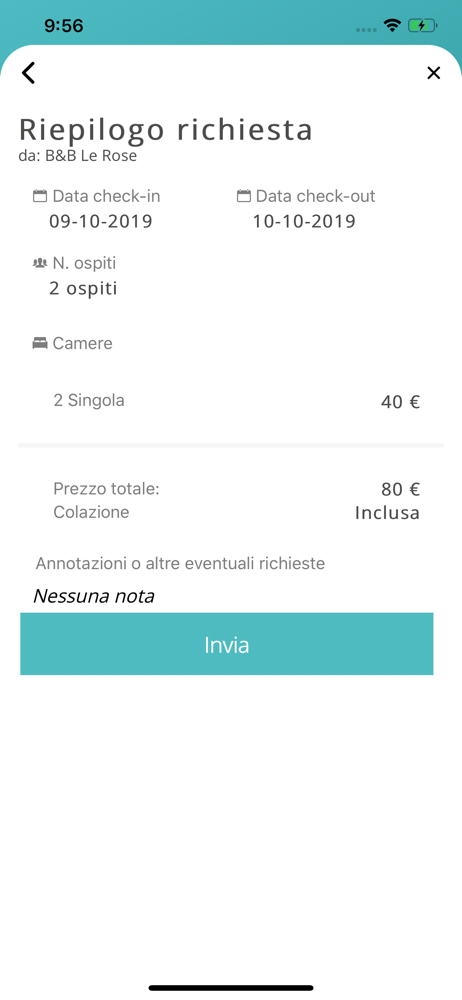
Task: Tap the 80 € total price value
Action: click(x=401, y=490)
